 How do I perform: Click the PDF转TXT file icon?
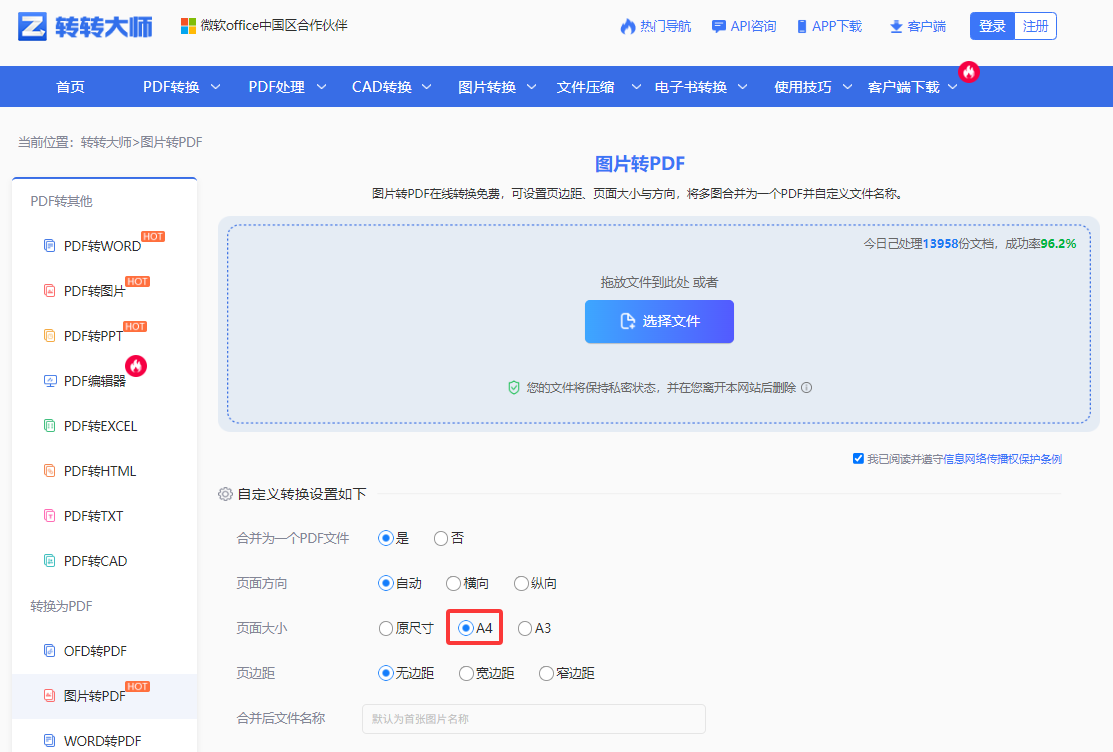tap(50, 516)
